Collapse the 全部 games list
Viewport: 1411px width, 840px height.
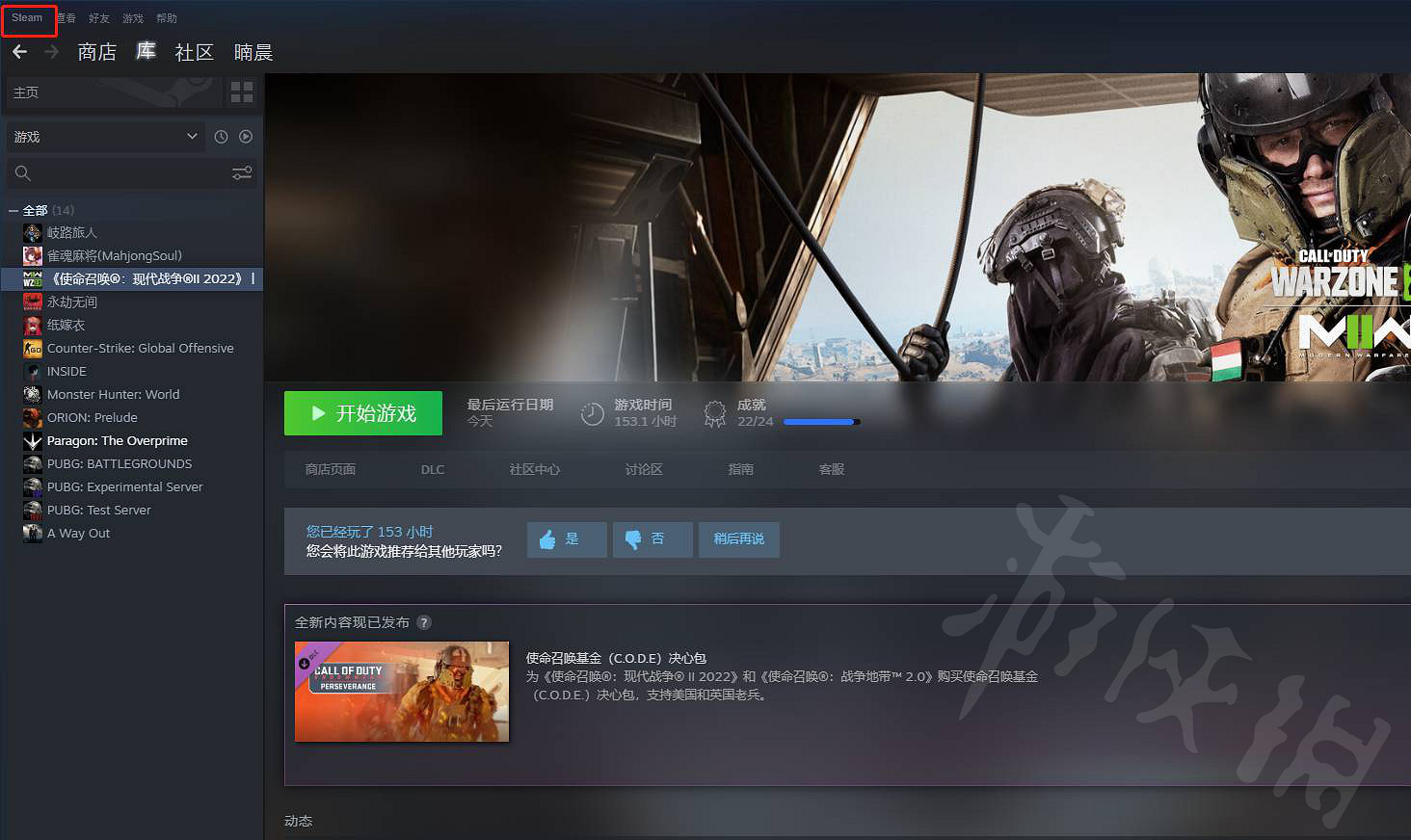pyautogui.click(x=13, y=210)
